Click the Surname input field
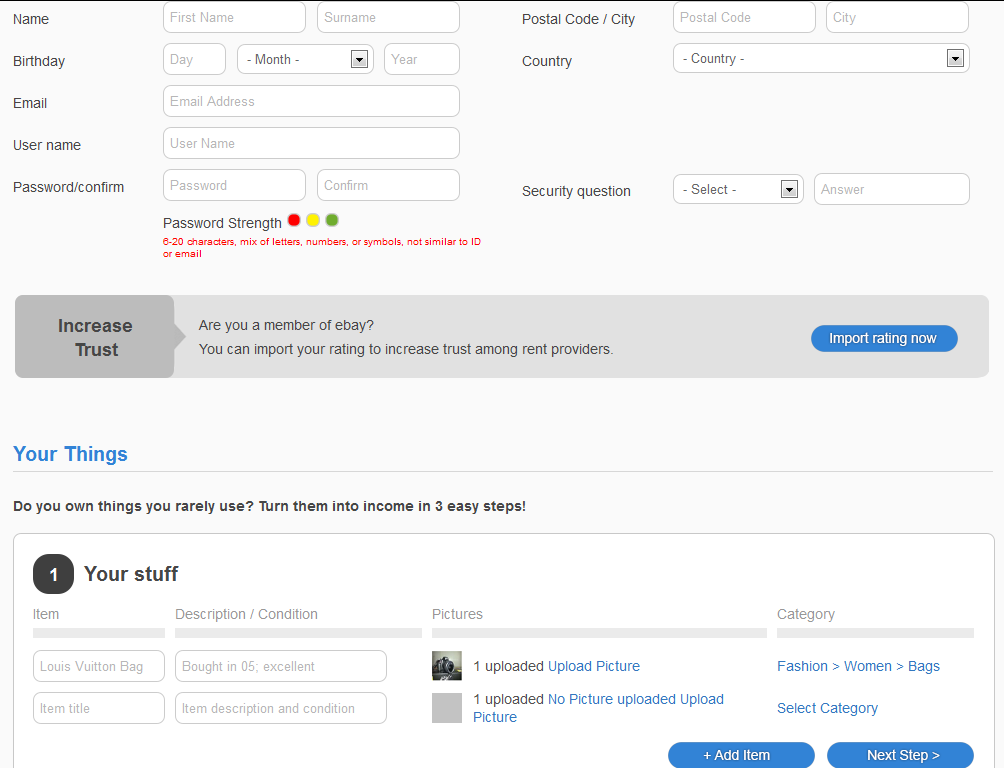This screenshot has width=1004, height=768. coord(388,17)
